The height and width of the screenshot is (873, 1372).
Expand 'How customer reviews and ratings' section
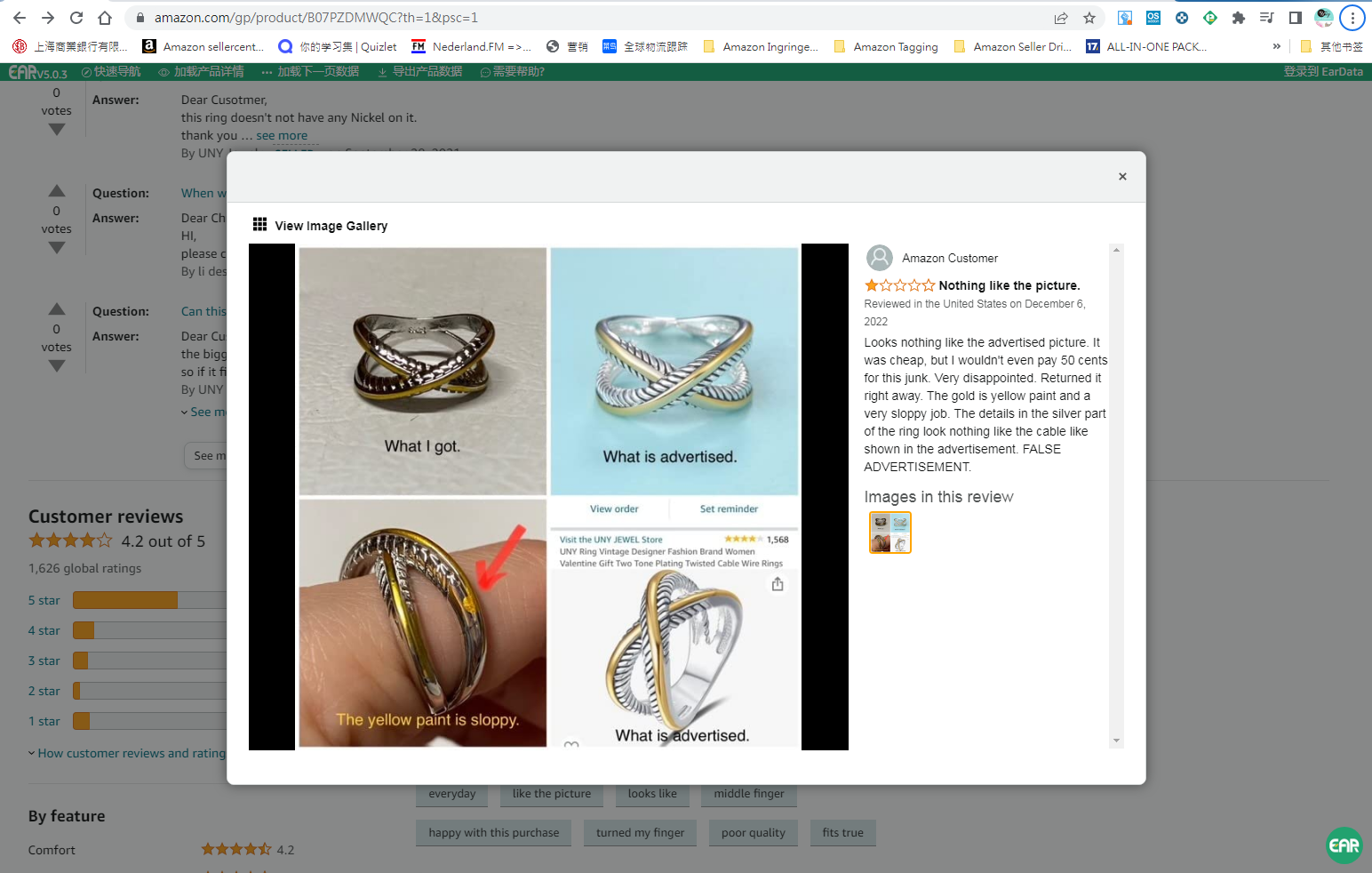tap(128, 753)
